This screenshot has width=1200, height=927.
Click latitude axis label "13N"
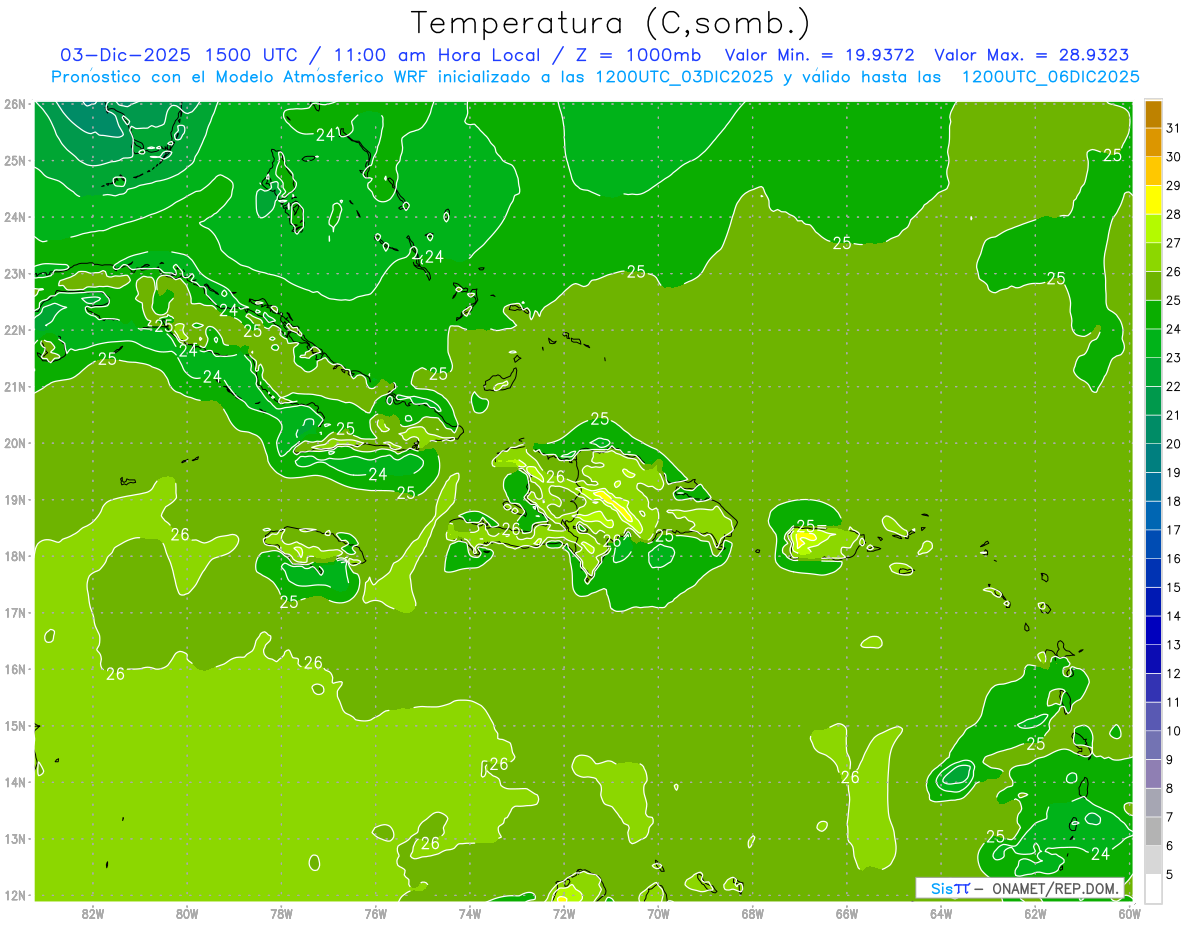click(14, 838)
